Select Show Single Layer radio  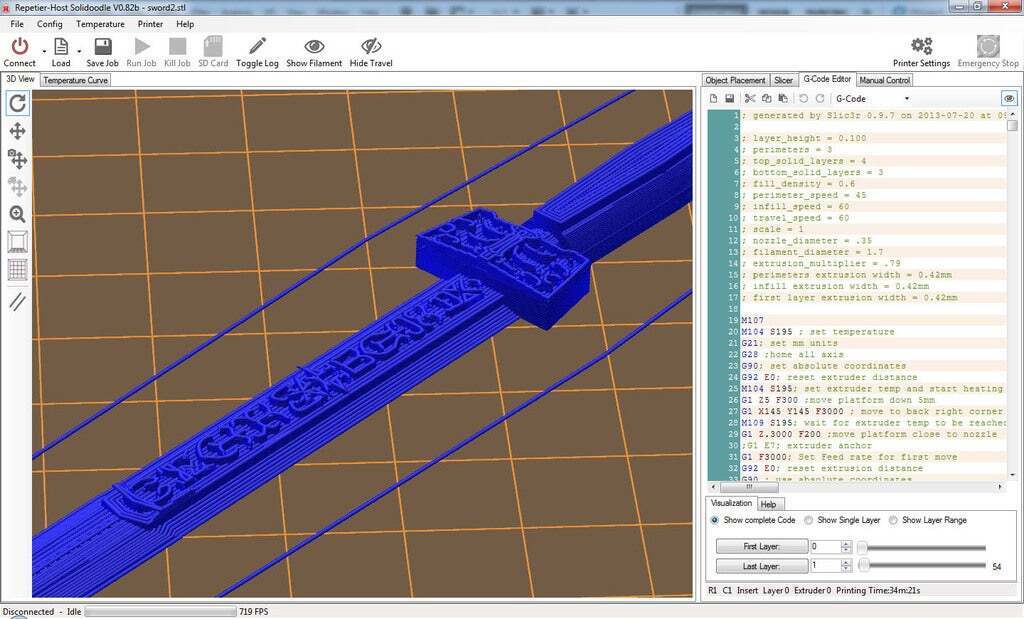[808, 520]
